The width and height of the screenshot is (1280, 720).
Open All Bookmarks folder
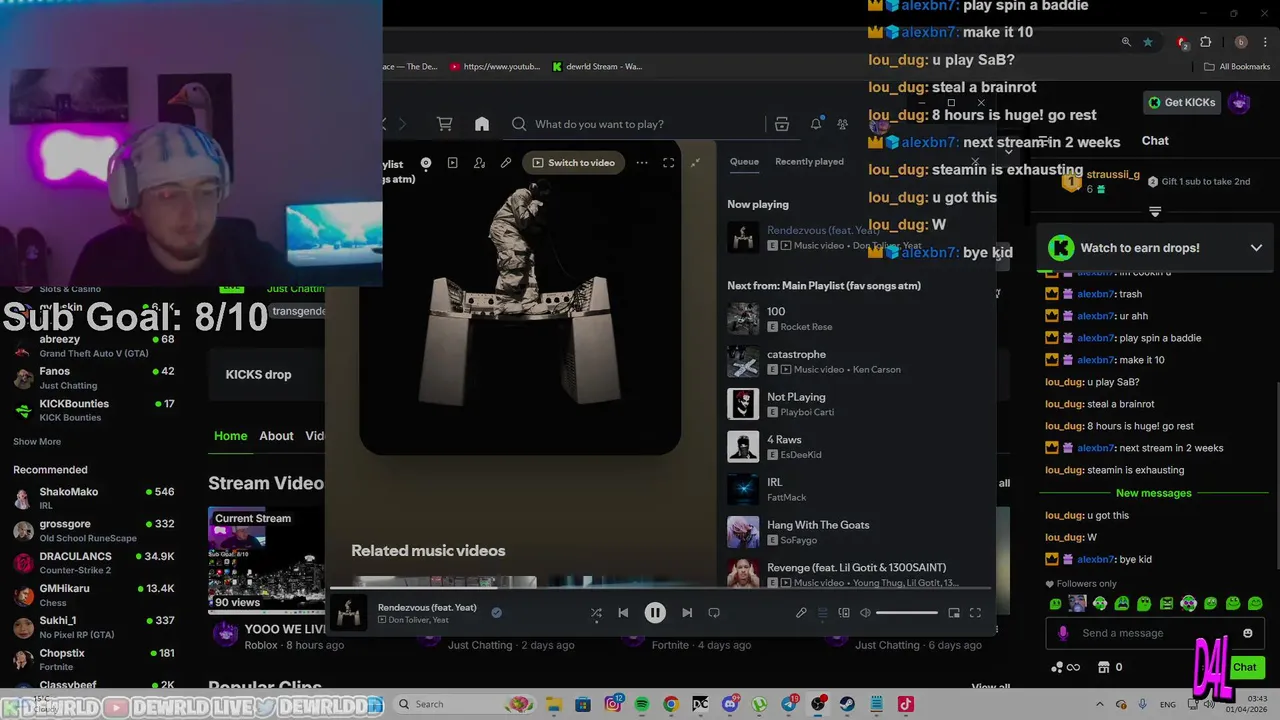tap(1237, 67)
